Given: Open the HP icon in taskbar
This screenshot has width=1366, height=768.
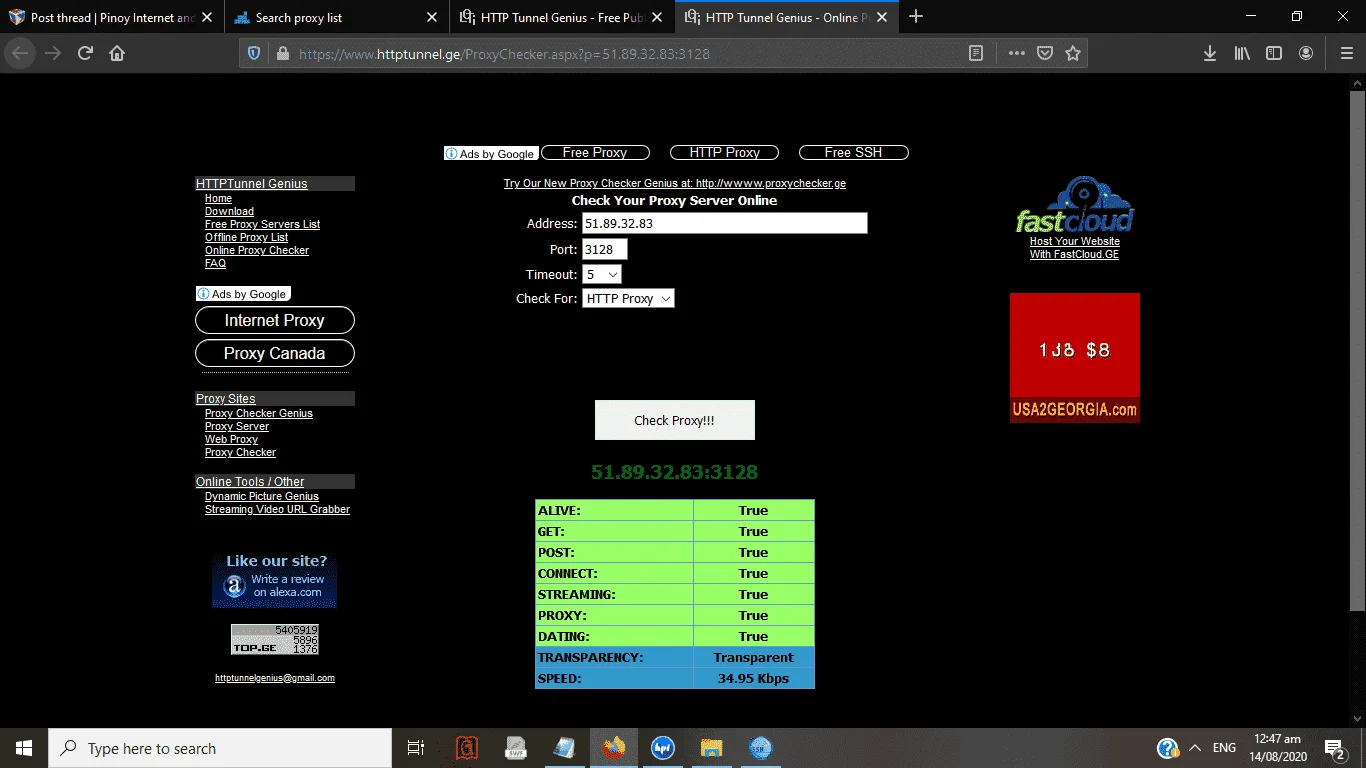Looking at the screenshot, I should click(x=662, y=748).
